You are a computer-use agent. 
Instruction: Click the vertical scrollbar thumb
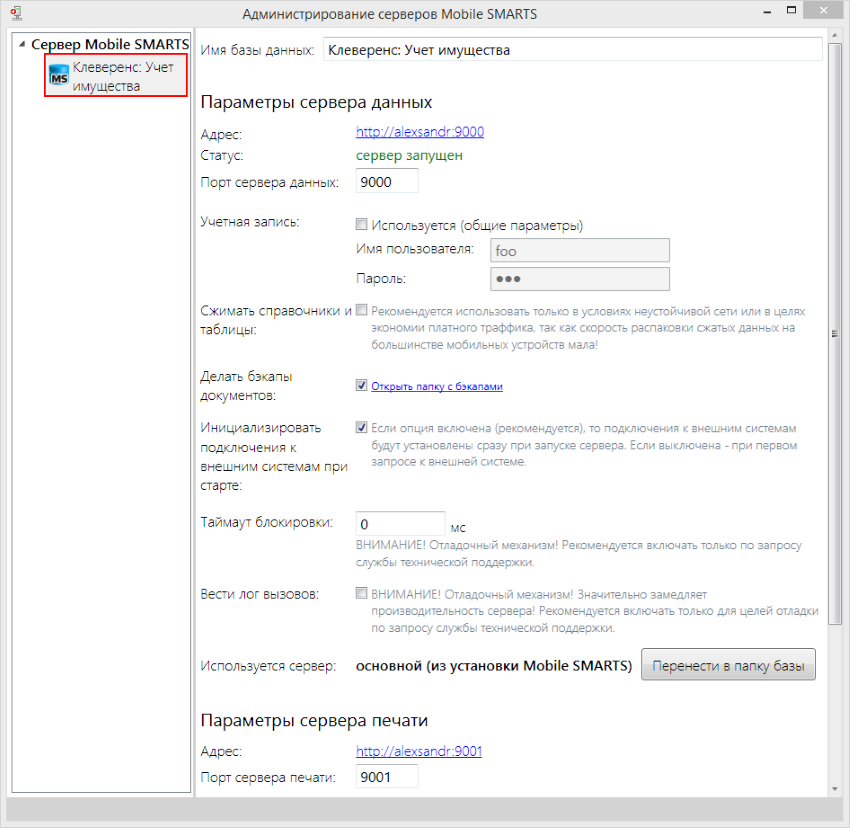tap(835, 334)
